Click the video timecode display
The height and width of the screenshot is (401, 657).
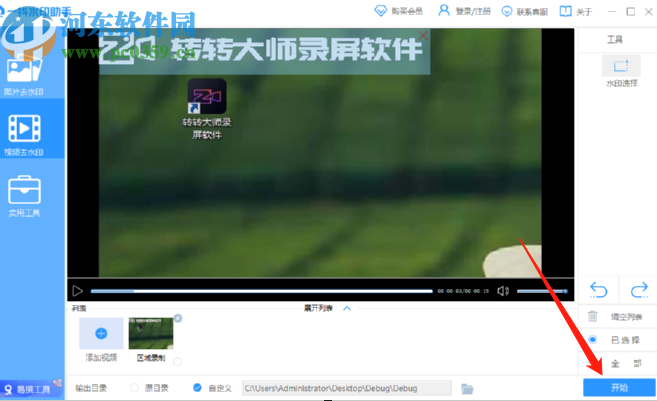[x=463, y=291]
